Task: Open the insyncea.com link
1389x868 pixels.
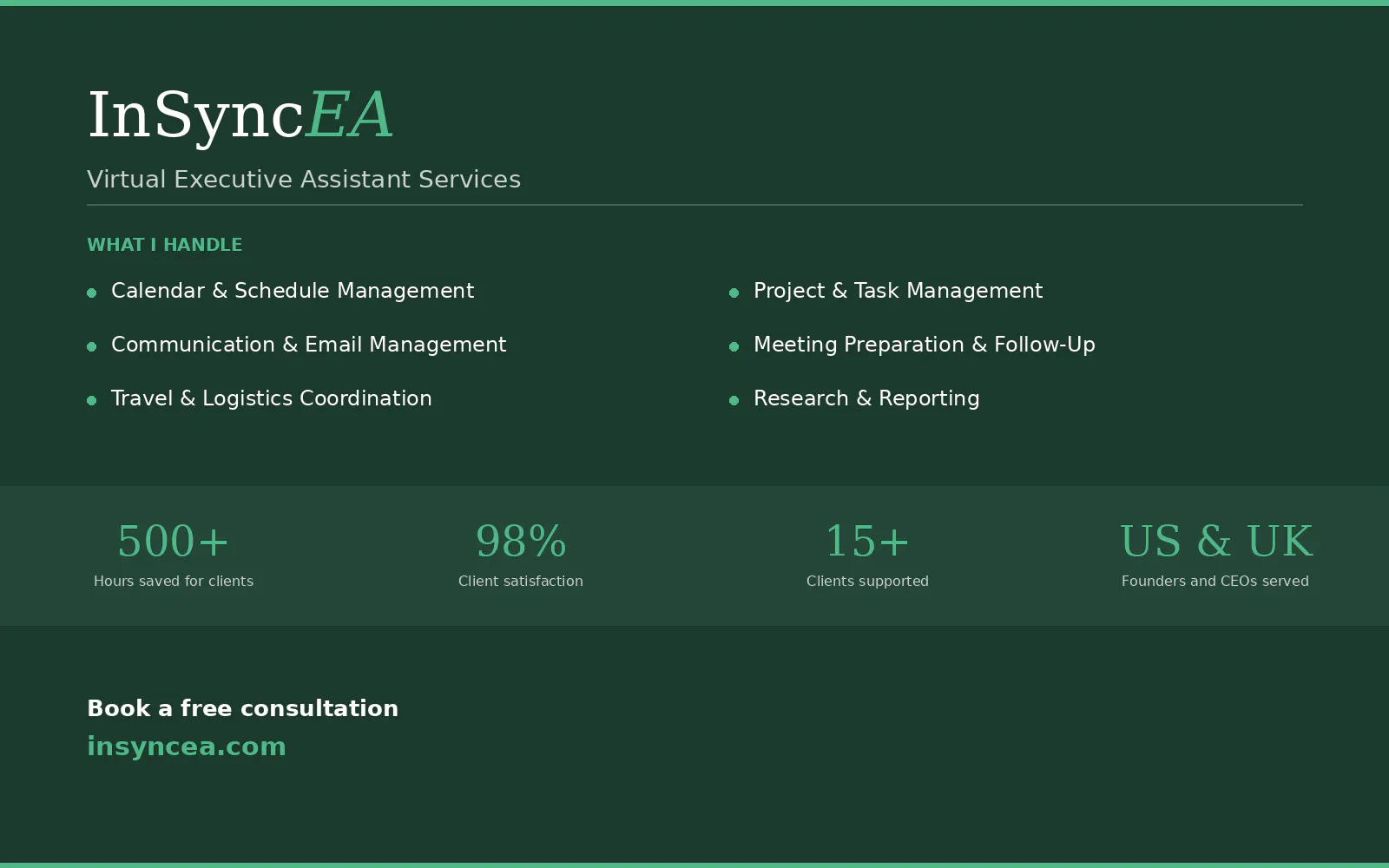Action: (x=187, y=746)
